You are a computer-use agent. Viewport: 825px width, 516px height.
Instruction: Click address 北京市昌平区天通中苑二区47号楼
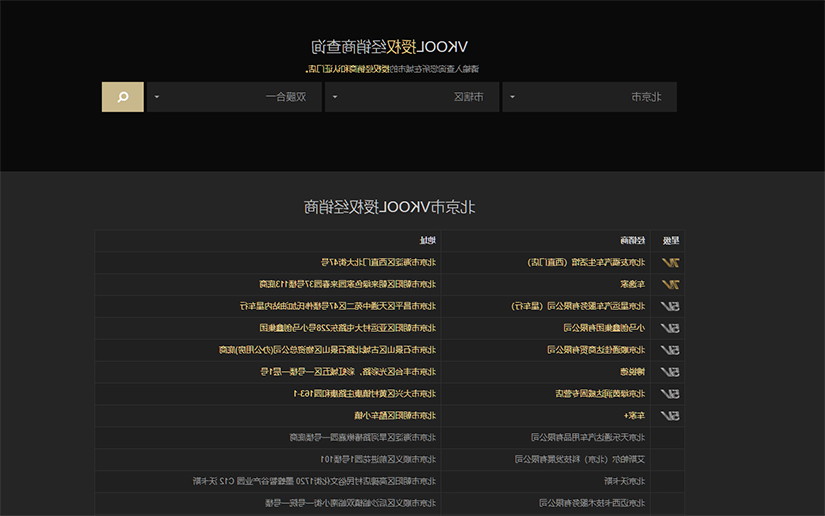(x=338, y=306)
